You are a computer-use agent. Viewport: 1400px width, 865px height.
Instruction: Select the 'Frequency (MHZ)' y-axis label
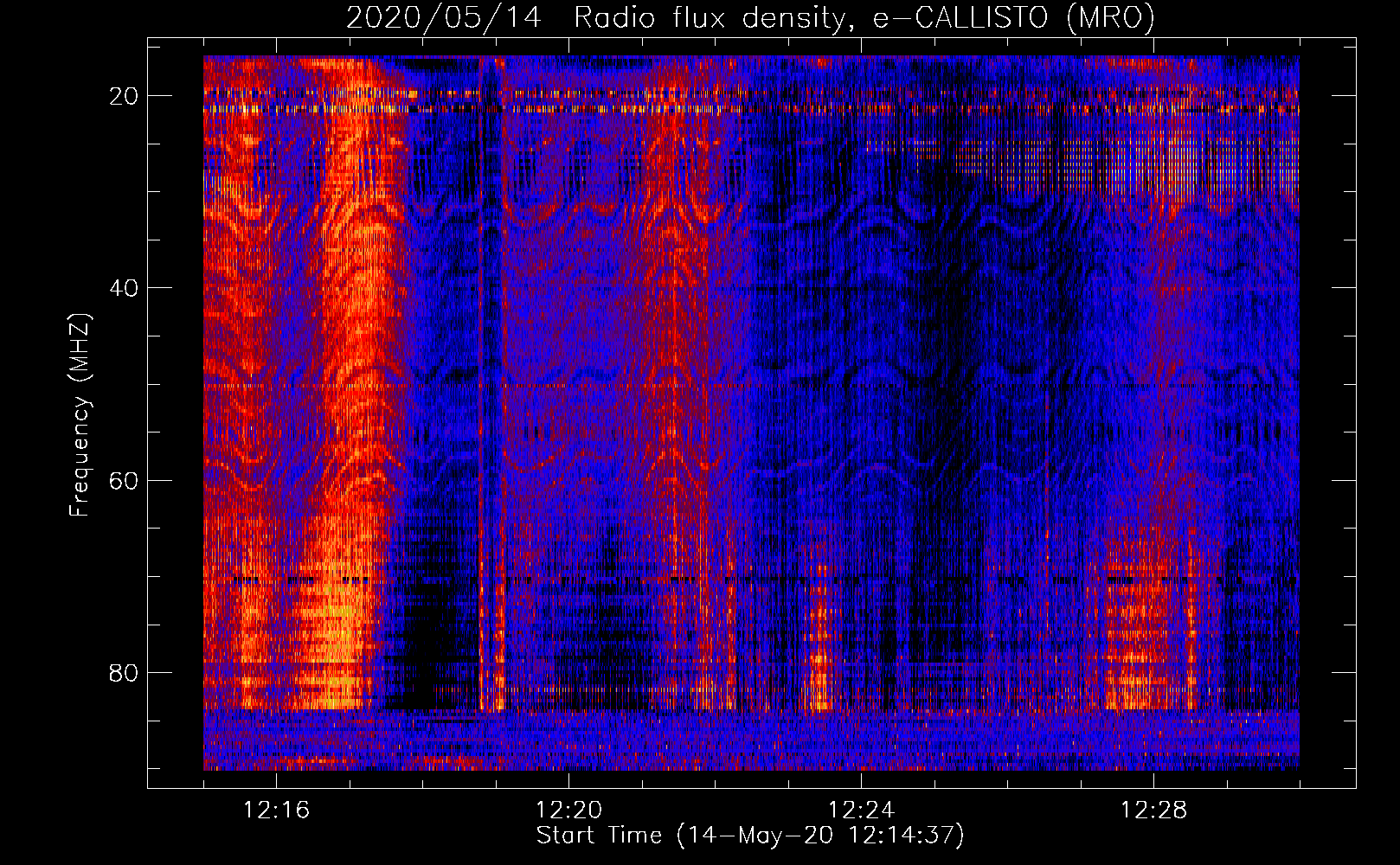click(80, 415)
